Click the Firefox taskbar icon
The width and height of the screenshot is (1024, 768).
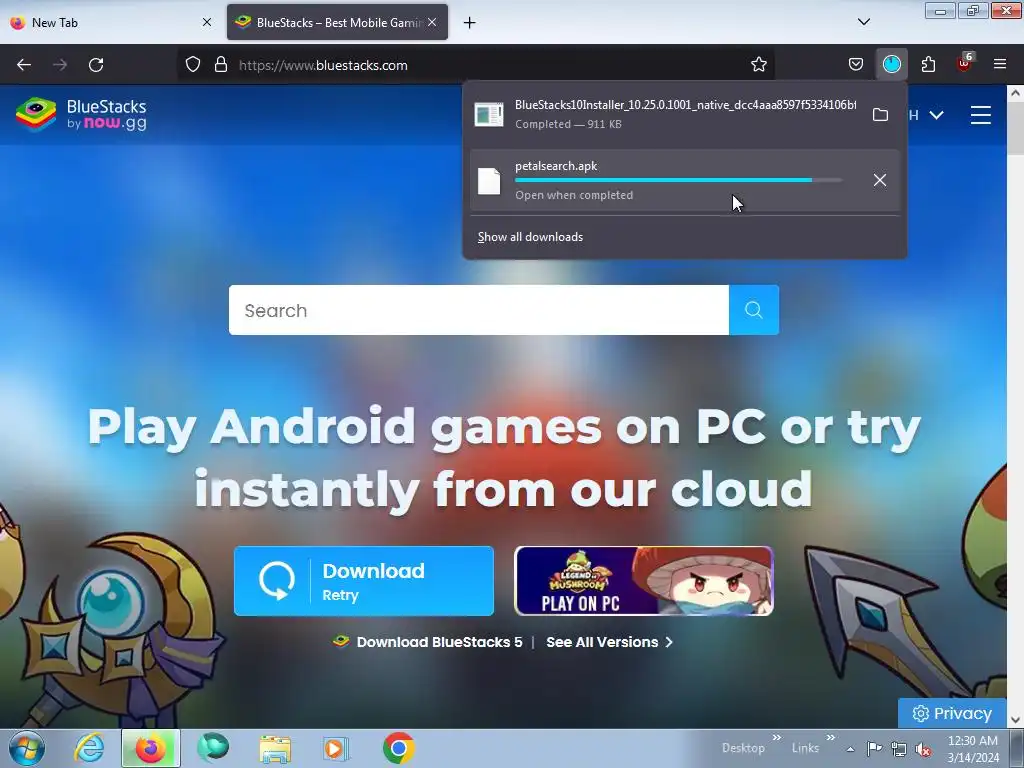pyautogui.click(x=150, y=748)
